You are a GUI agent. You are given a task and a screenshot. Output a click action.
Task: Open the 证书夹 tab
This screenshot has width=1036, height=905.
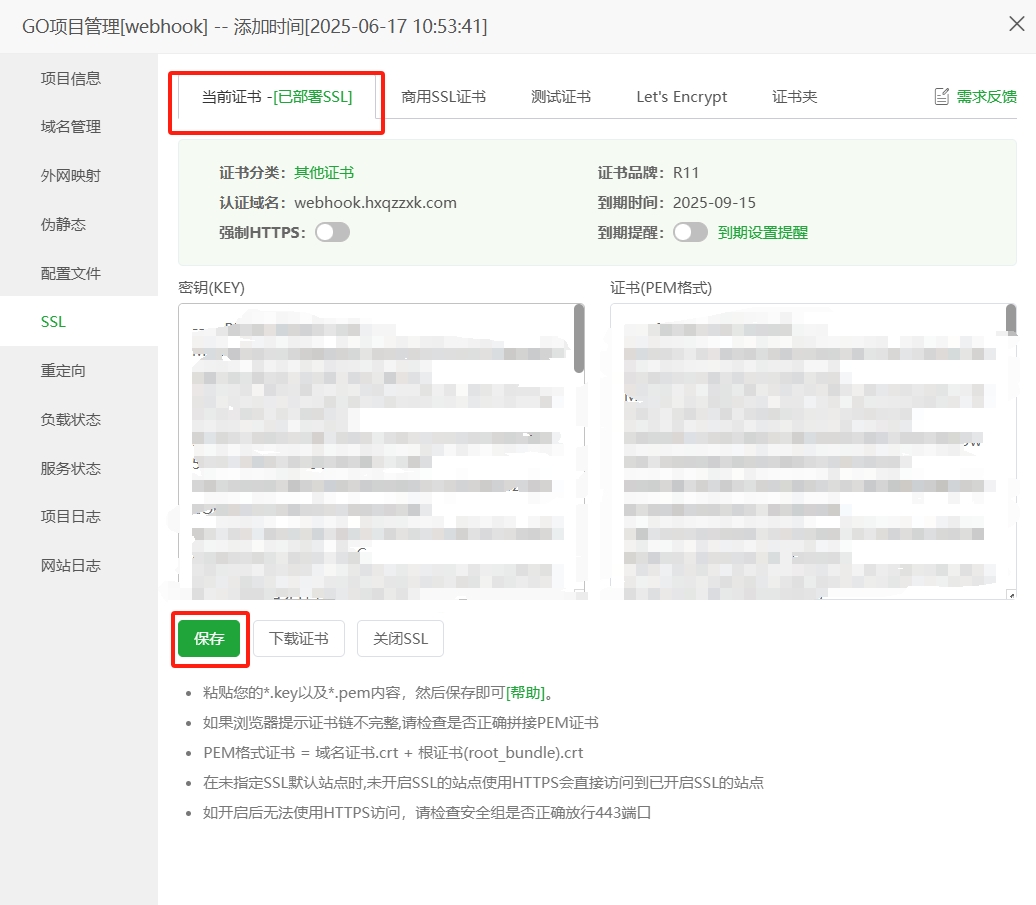pos(793,96)
